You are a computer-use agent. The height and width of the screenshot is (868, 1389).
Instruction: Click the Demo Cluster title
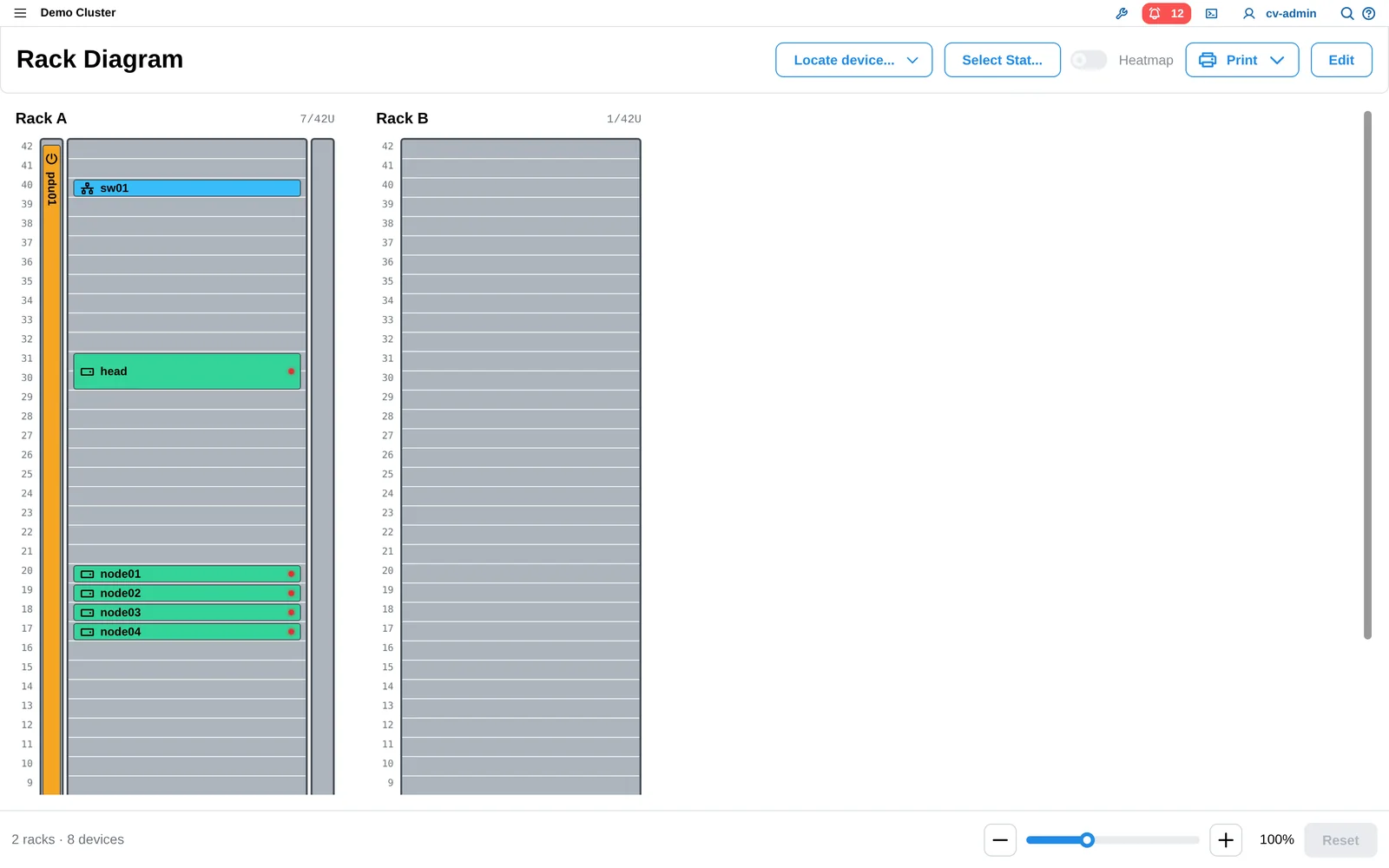78,13
